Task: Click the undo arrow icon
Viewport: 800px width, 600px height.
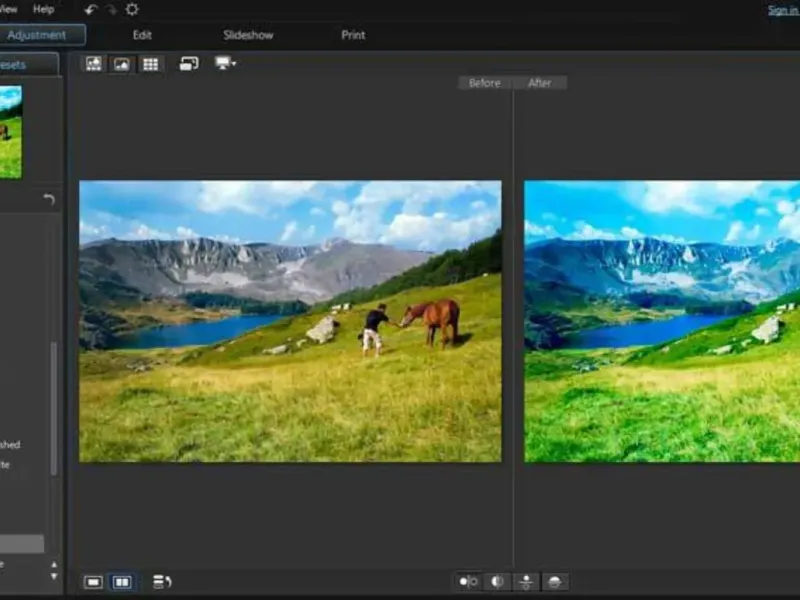Action: coord(91,9)
